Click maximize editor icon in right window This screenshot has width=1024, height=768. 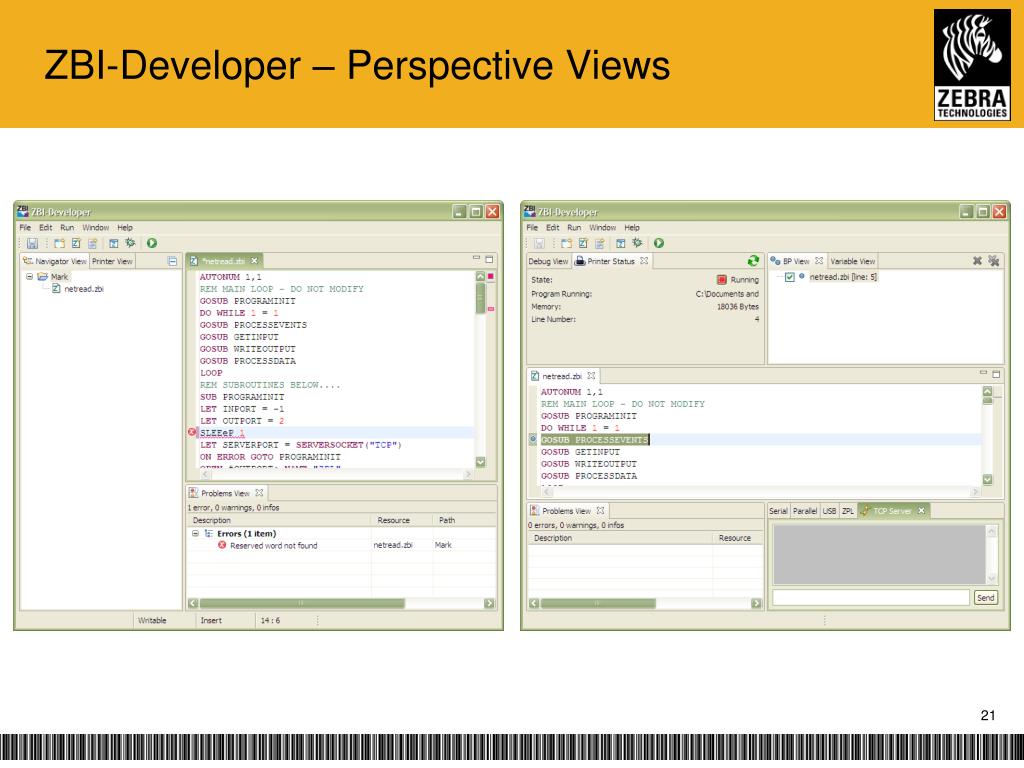coord(997,374)
